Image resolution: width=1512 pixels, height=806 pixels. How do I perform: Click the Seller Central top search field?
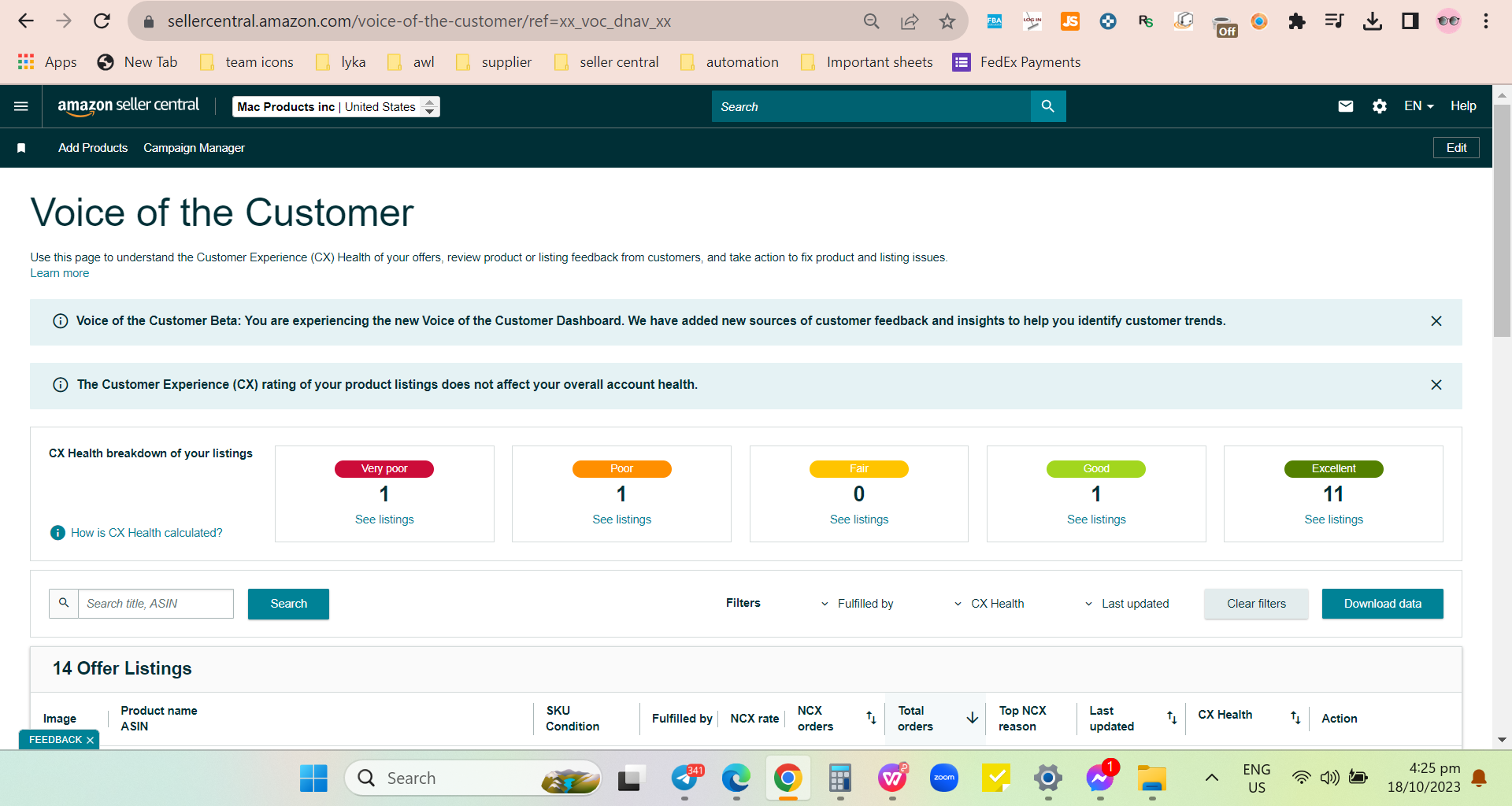[x=871, y=106]
